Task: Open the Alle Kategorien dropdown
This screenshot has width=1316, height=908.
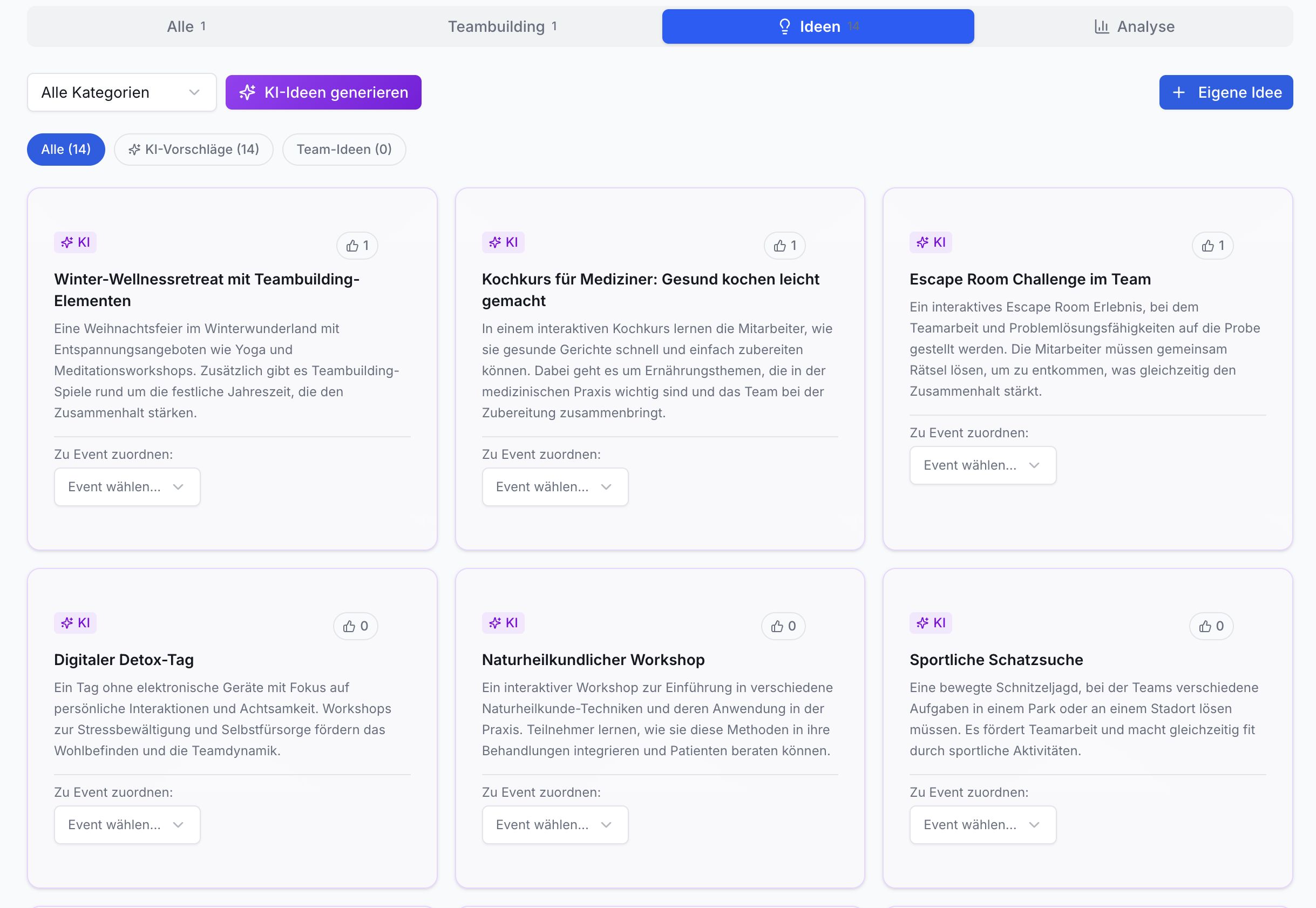Action: [x=121, y=92]
